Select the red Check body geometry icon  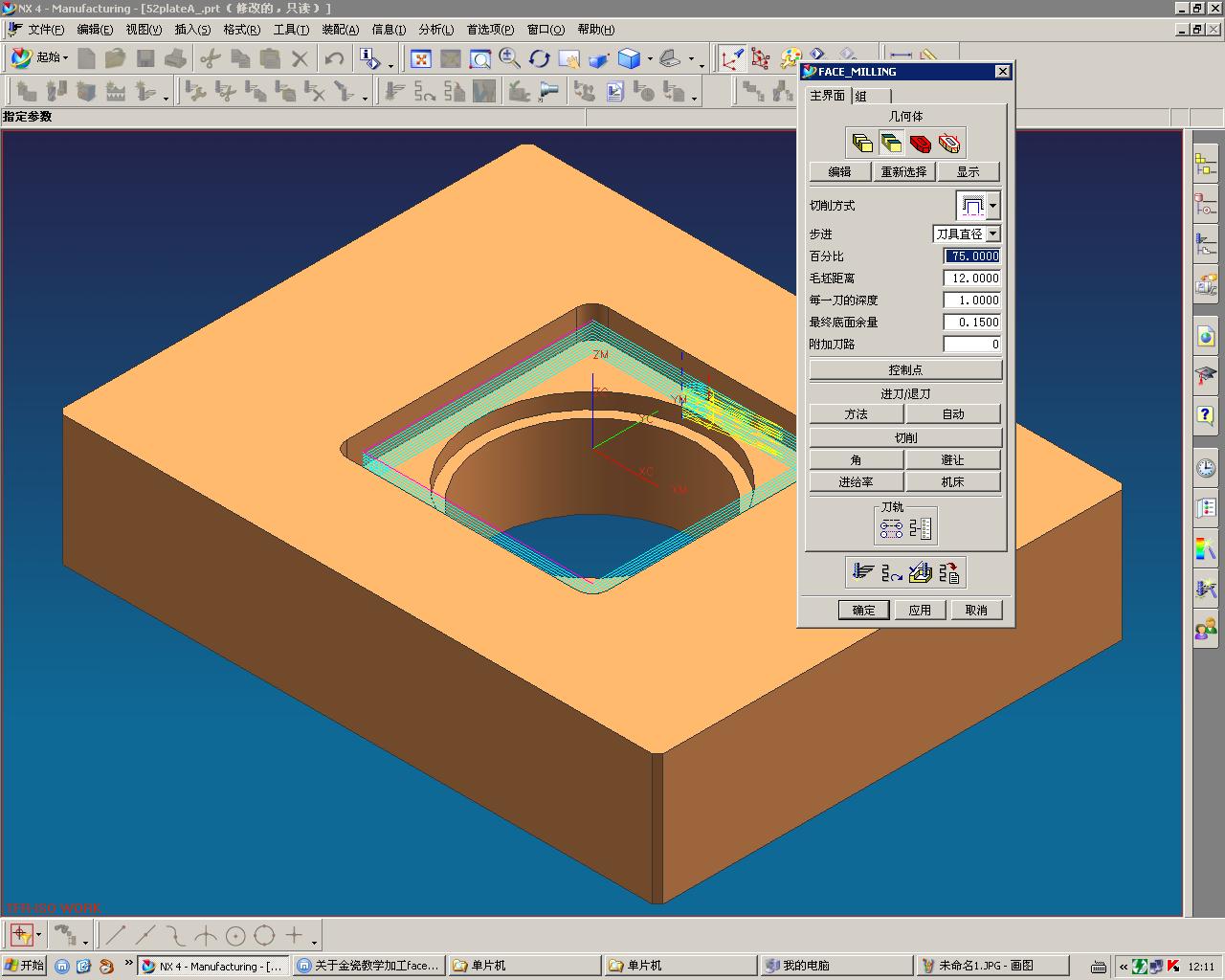[x=921, y=144]
